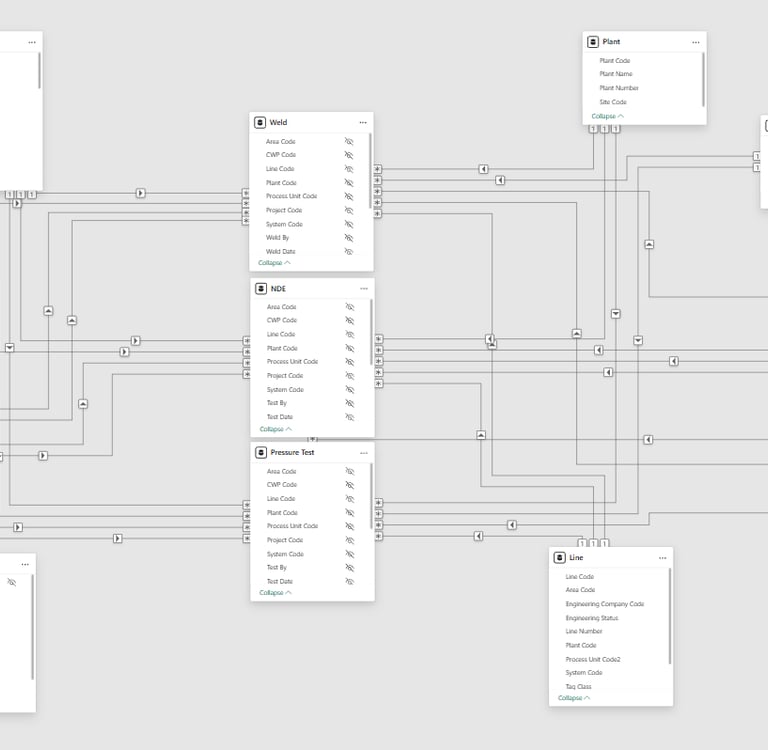Toggle visibility of Pressure Test Area Code
768x750 pixels.
pos(350,471)
